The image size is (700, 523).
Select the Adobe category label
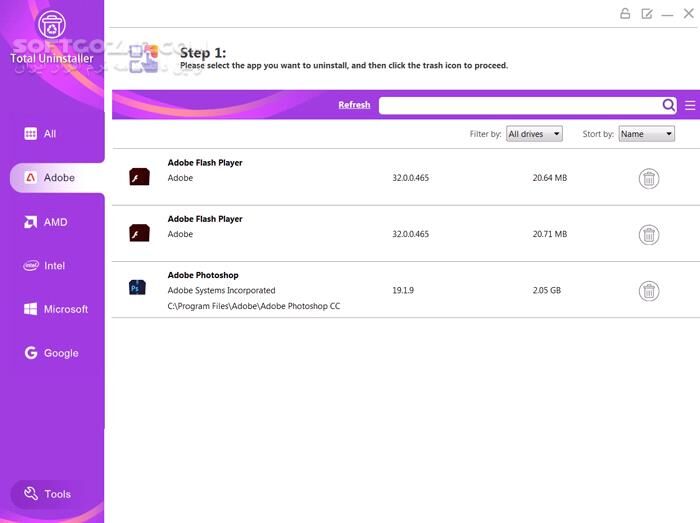point(59,178)
